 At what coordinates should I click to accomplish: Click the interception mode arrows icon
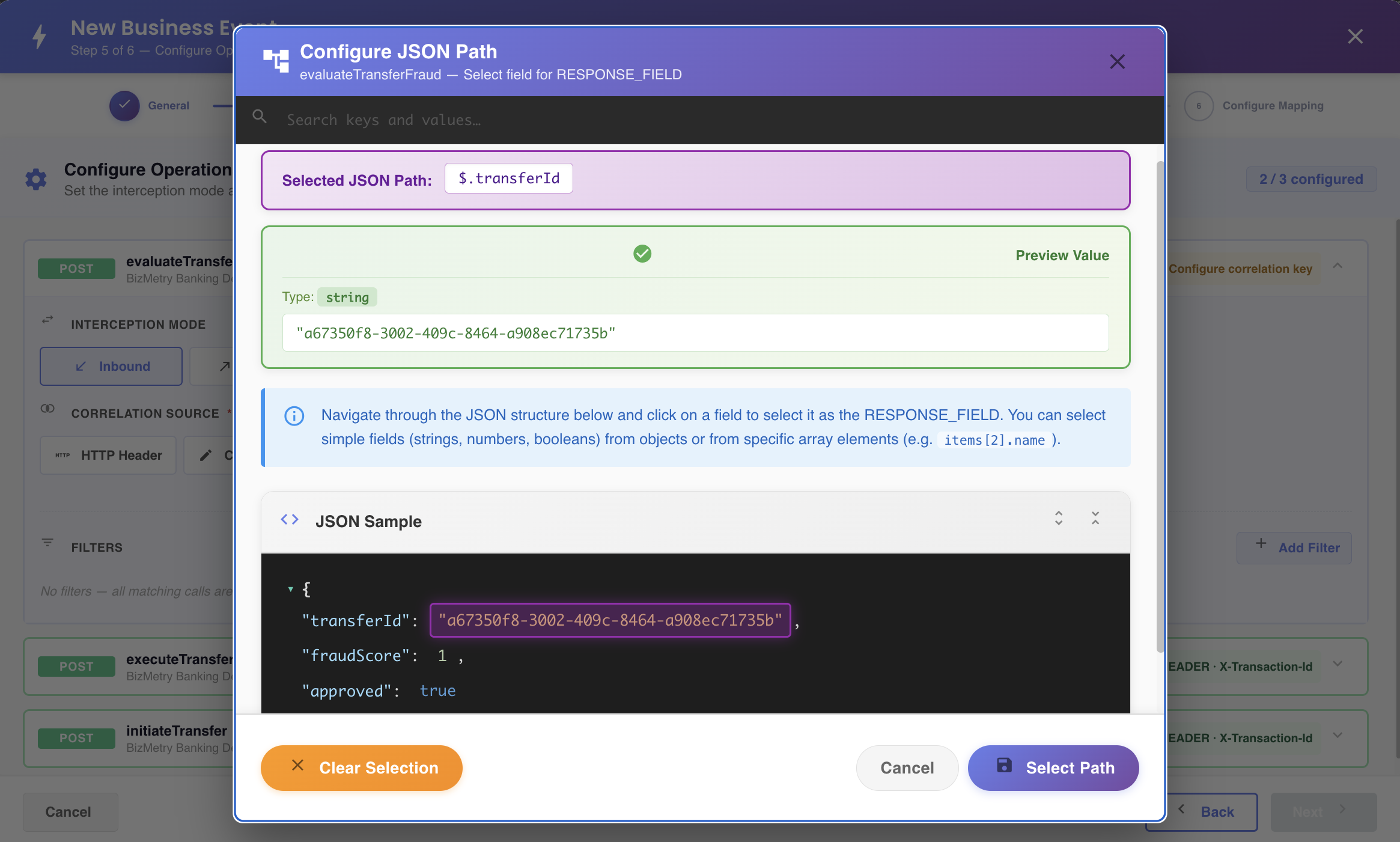(x=47, y=320)
